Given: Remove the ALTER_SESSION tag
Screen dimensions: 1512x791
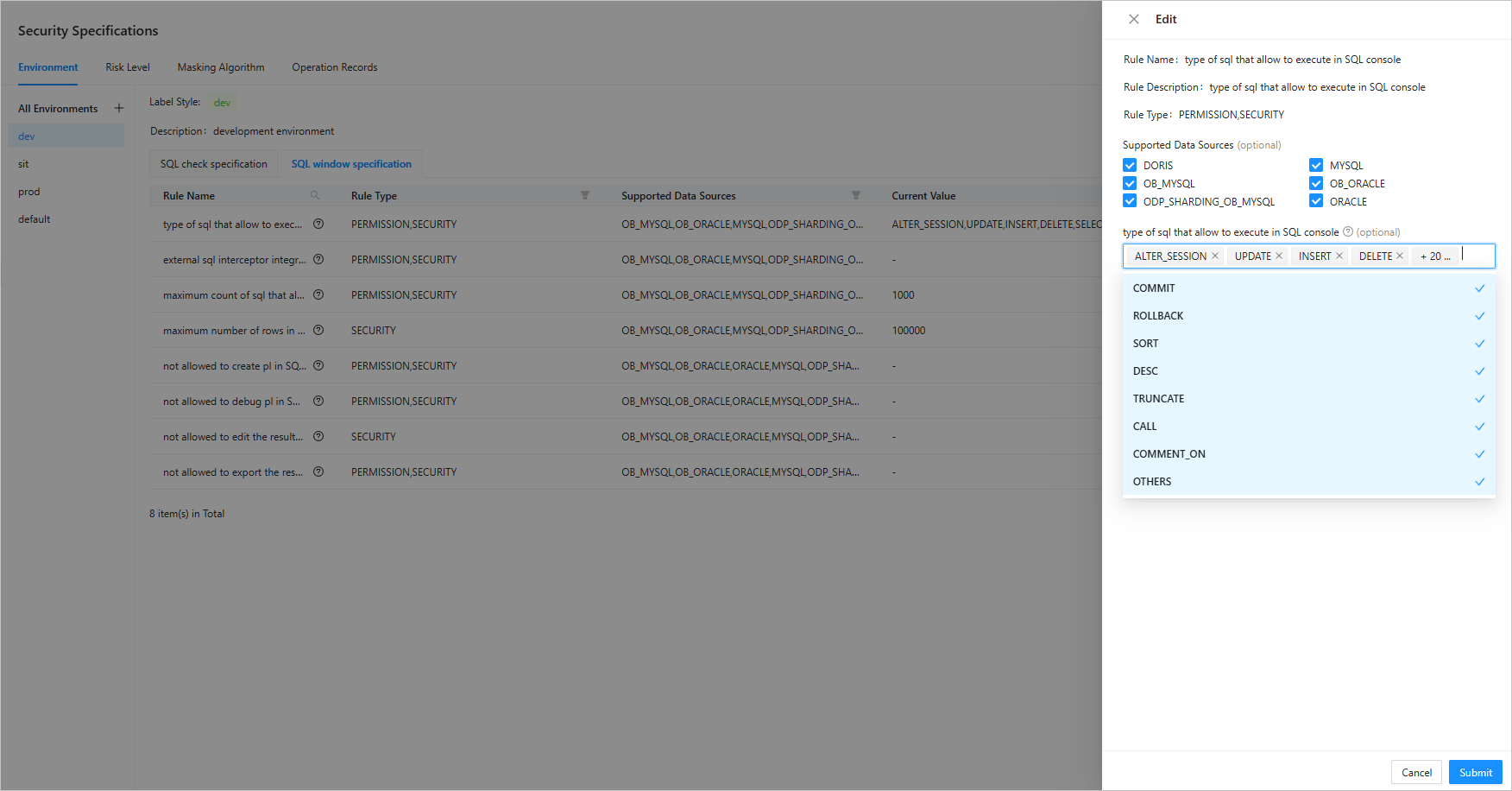Looking at the screenshot, I should pyautogui.click(x=1215, y=256).
